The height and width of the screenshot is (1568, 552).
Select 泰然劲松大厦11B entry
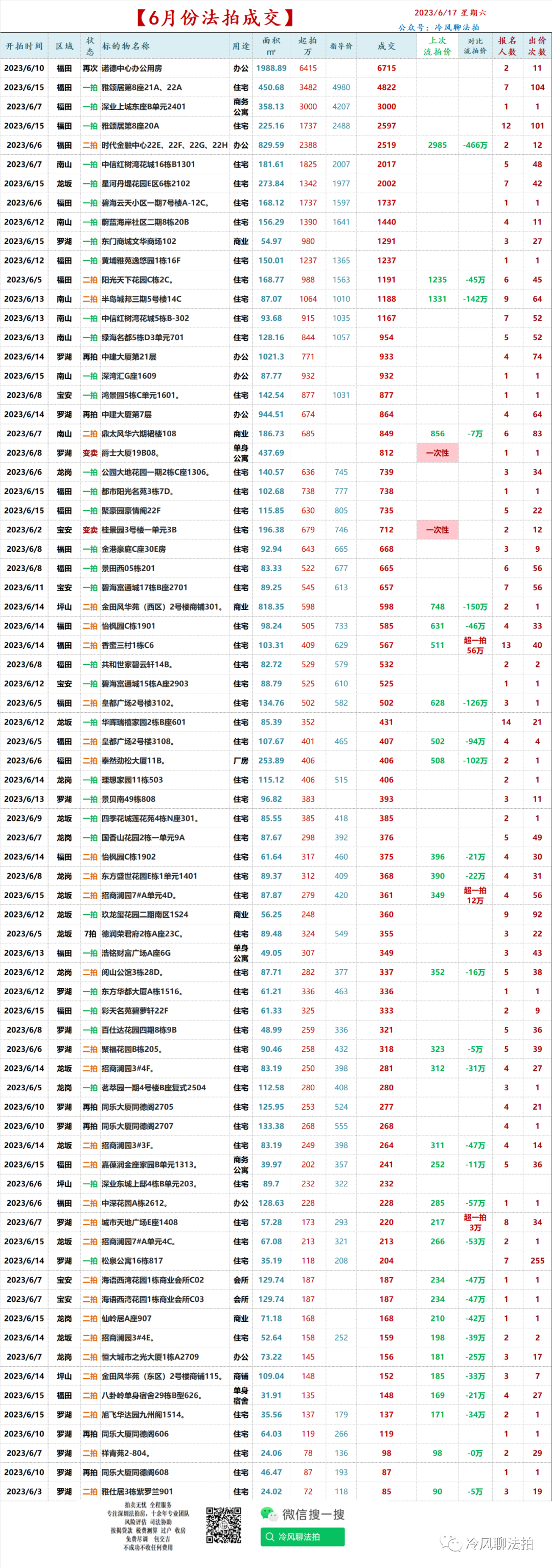(x=133, y=760)
